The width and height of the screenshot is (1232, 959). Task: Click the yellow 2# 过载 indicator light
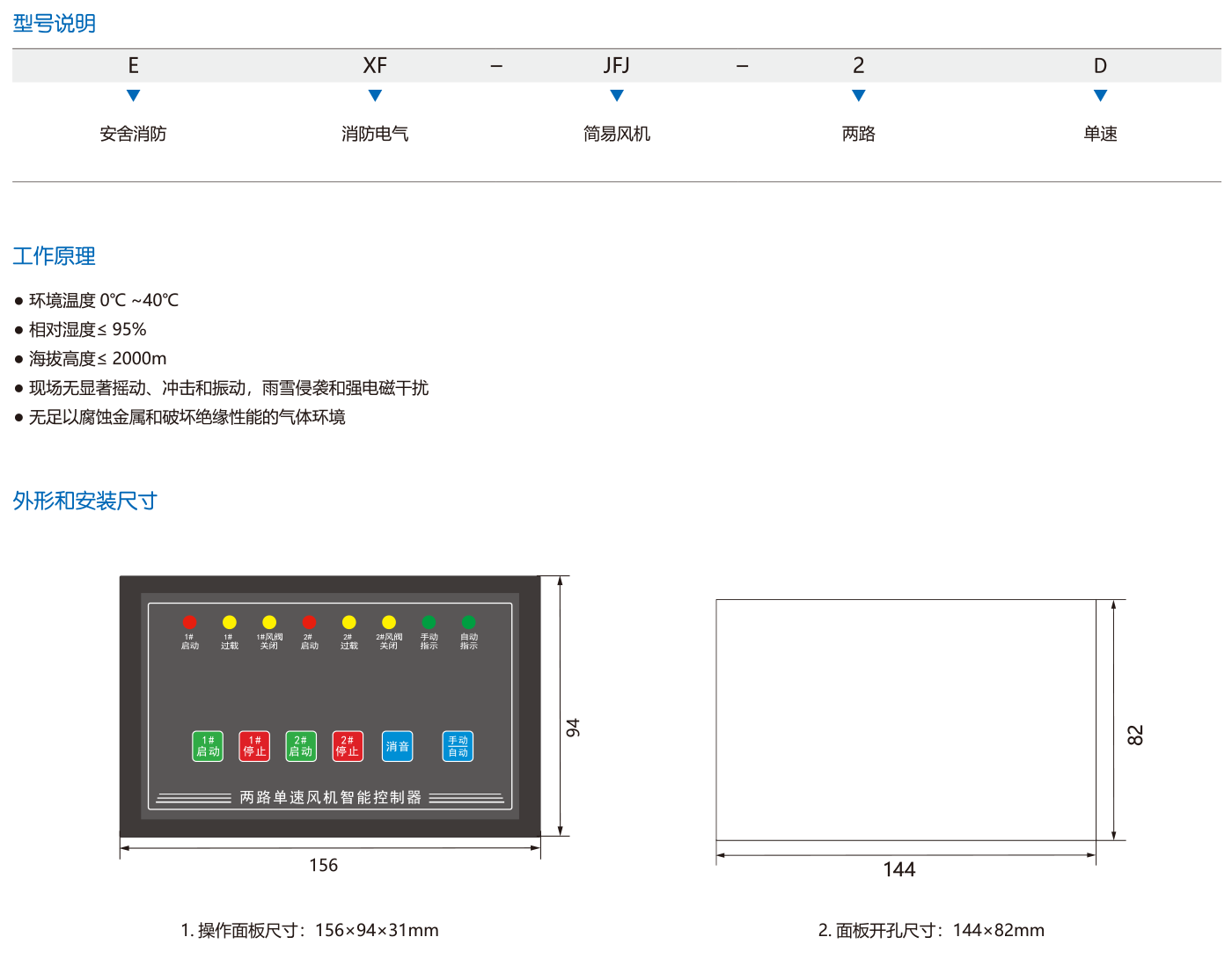click(349, 622)
